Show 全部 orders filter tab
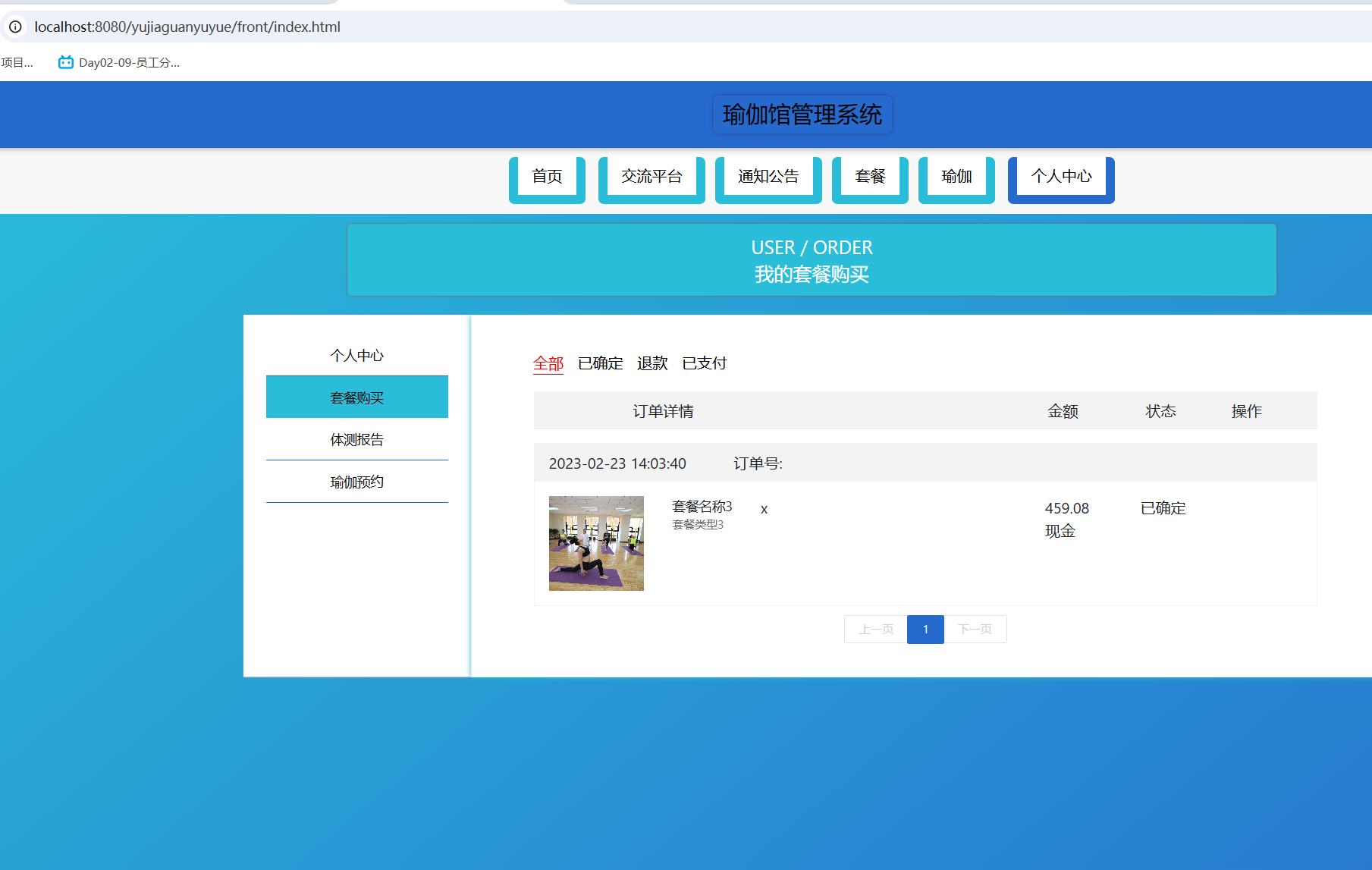This screenshot has height=870, width=1372. tap(548, 363)
